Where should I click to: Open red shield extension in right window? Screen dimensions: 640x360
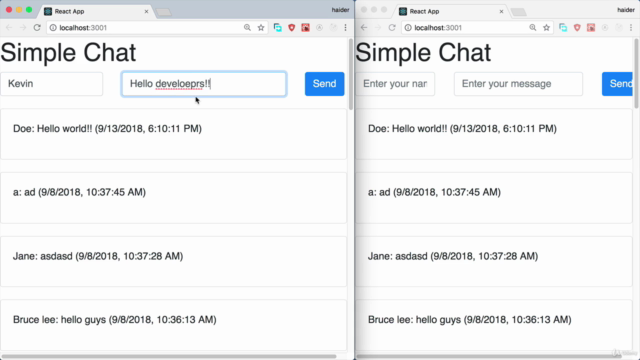pos(577,28)
